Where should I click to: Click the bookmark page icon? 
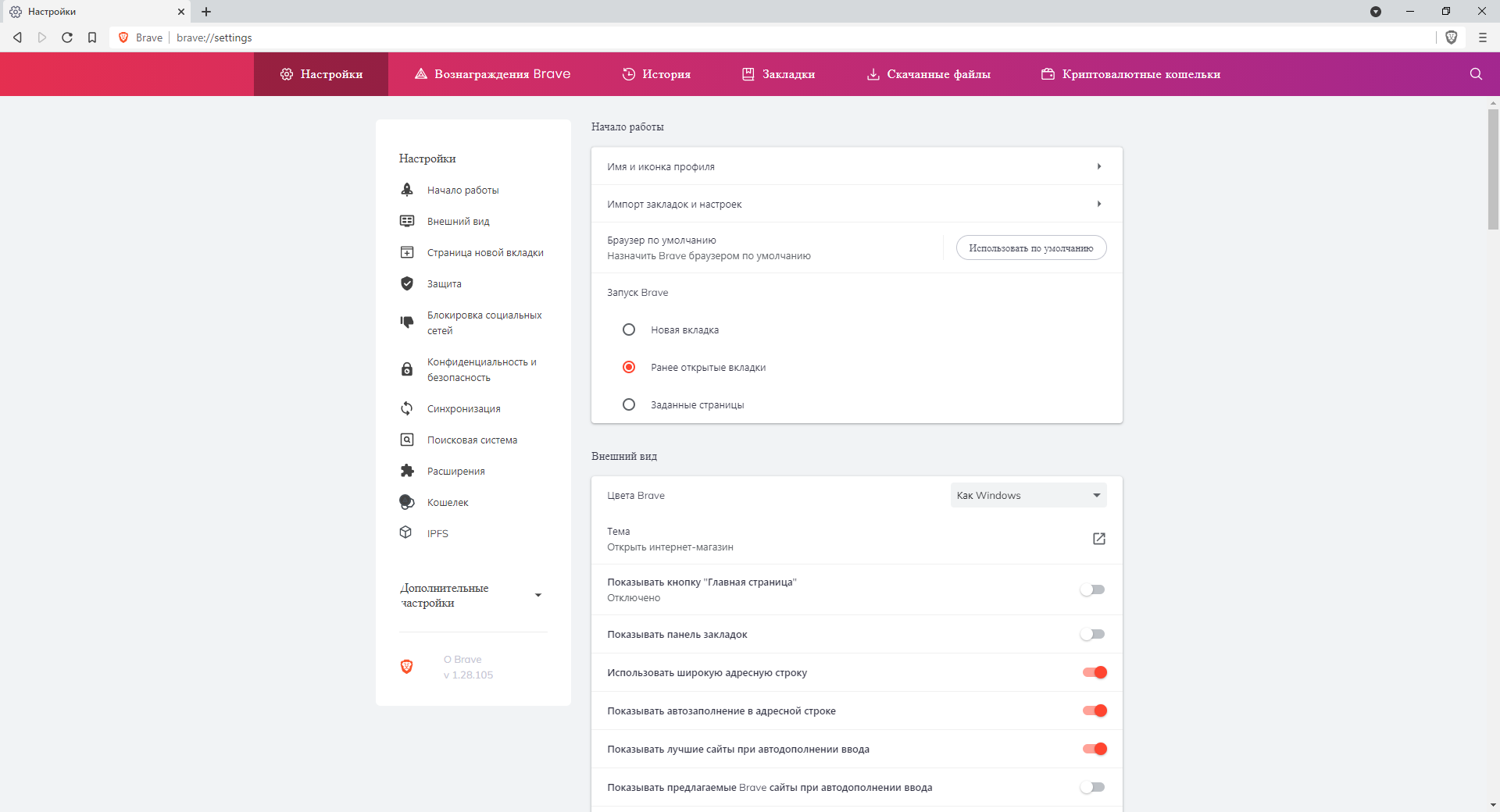tap(92, 37)
